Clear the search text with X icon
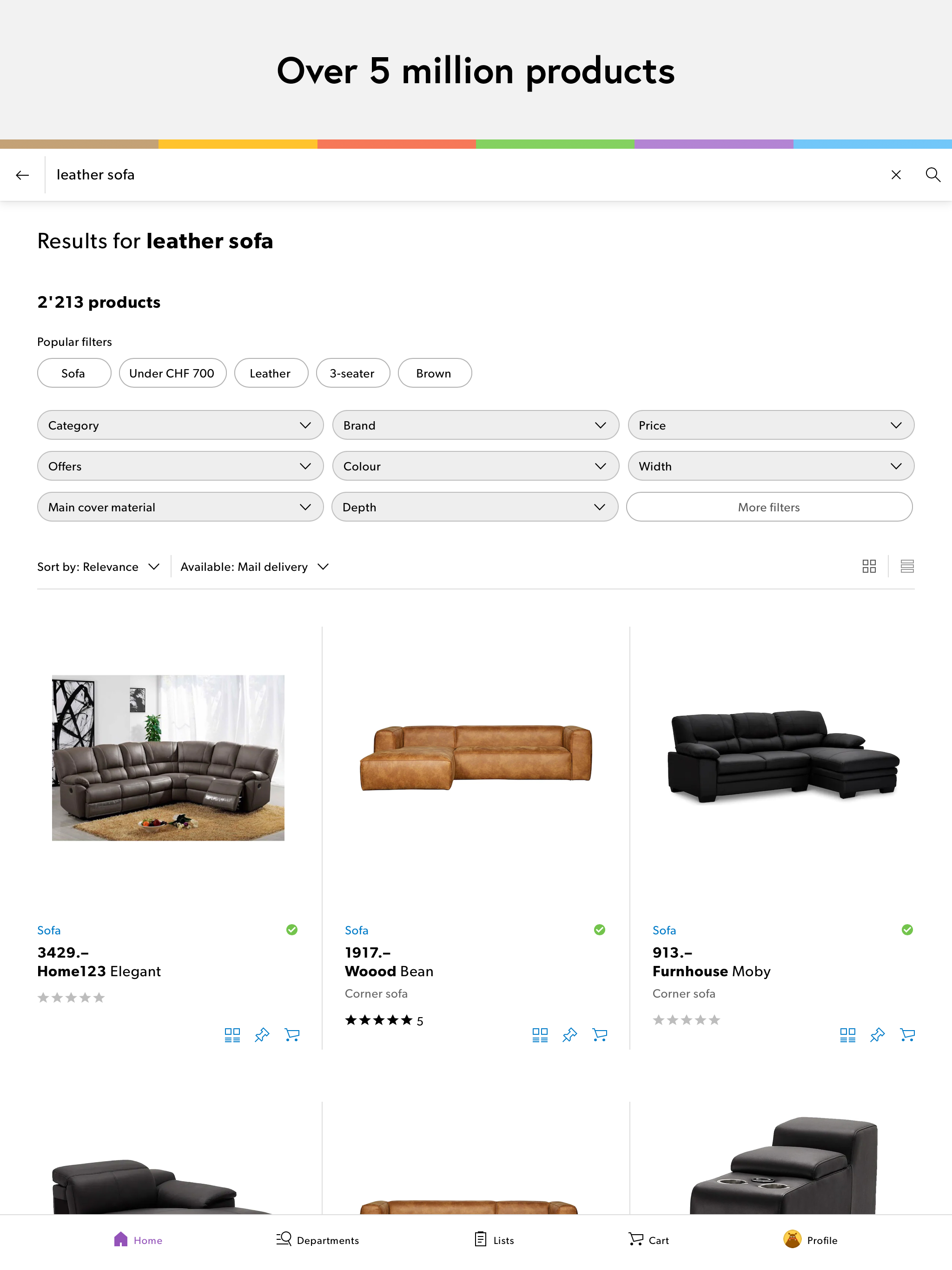The image size is (952, 1270). click(x=896, y=174)
